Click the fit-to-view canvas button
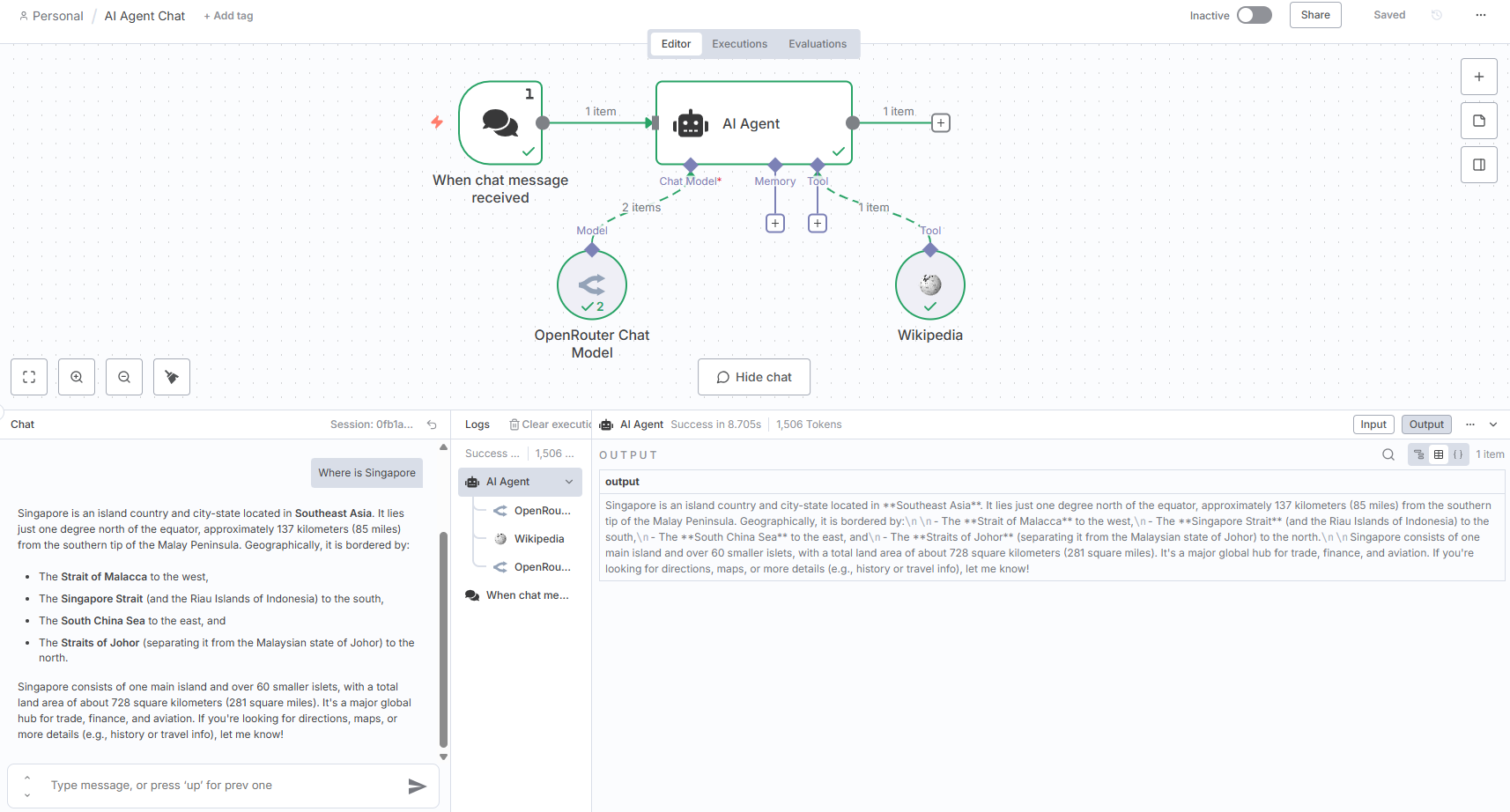The image size is (1510, 812). pyautogui.click(x=29, y=377)
